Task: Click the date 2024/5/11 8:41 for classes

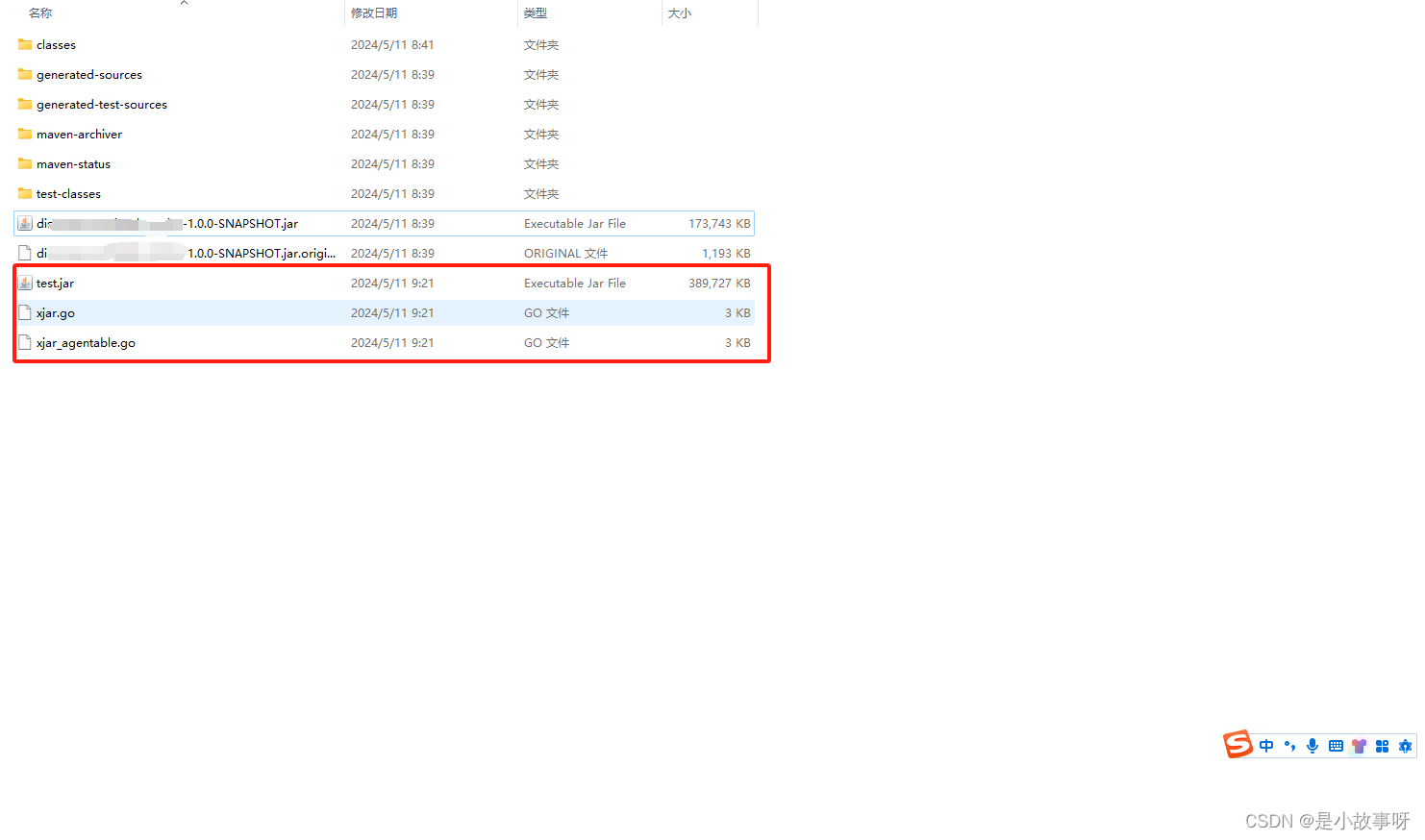Action: (x=392, y=44)
